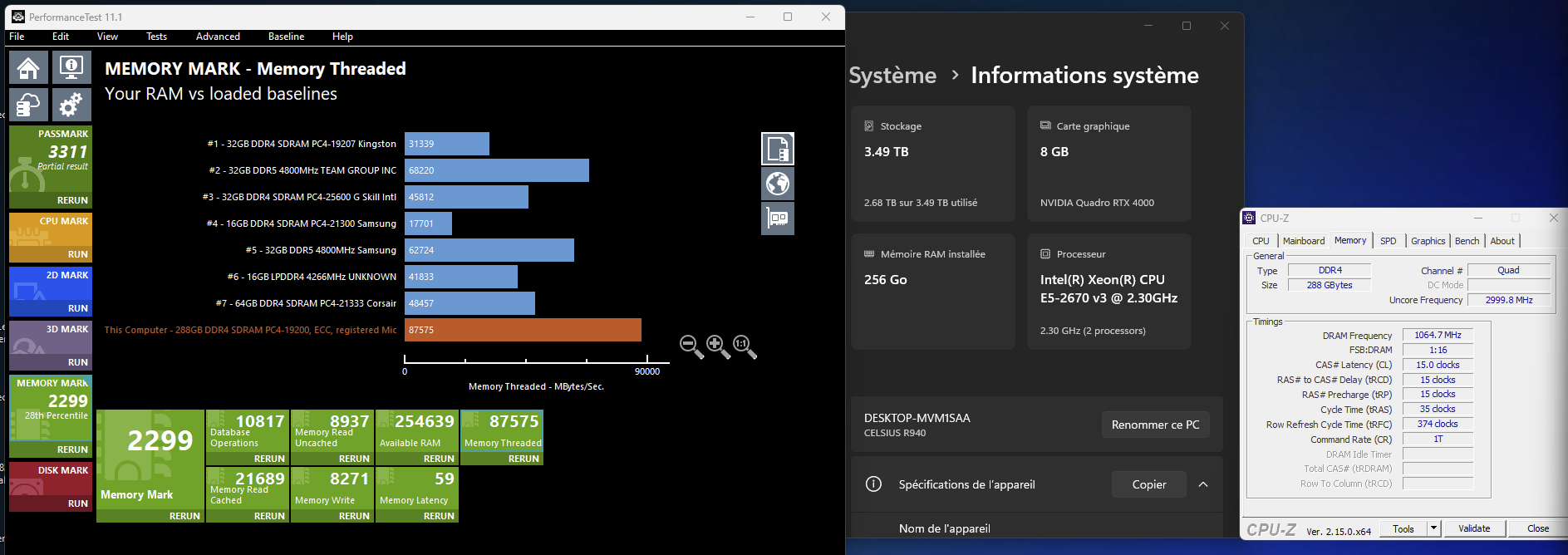Switch to SPD tab in CPU-Z

[x=1389, y=241]
